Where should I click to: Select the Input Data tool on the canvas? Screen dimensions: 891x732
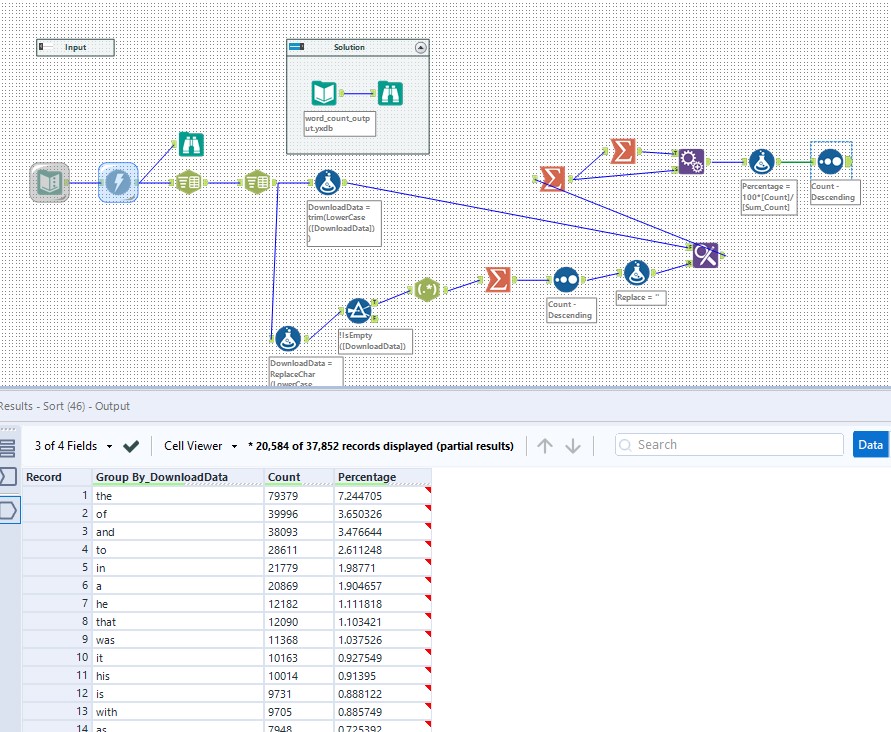click(48, 182)
